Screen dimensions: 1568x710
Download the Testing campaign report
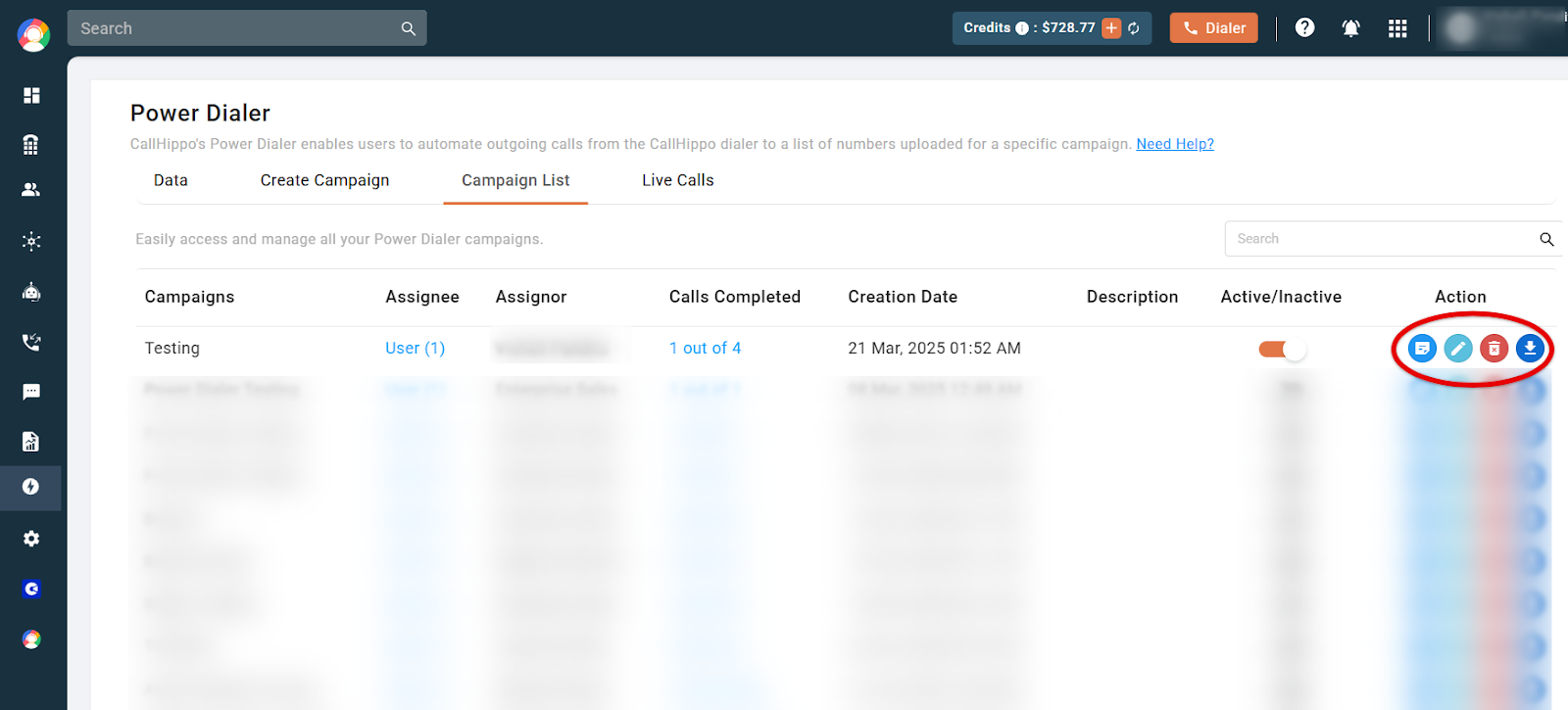(1530, 348)
